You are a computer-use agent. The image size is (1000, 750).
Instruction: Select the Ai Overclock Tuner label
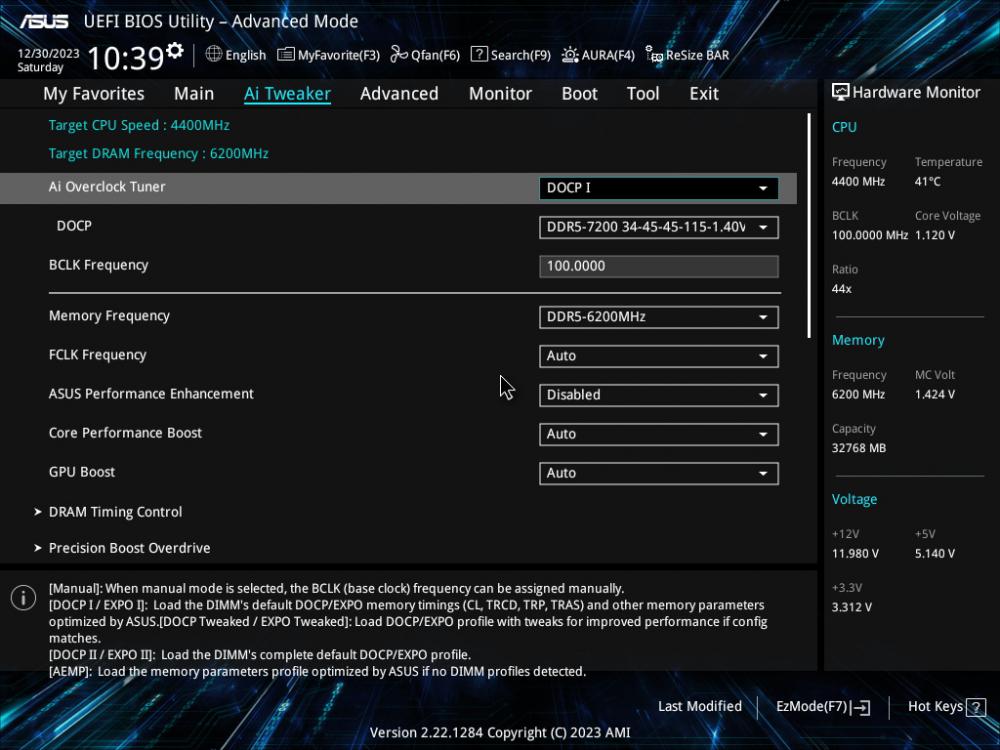click(107, 187)
